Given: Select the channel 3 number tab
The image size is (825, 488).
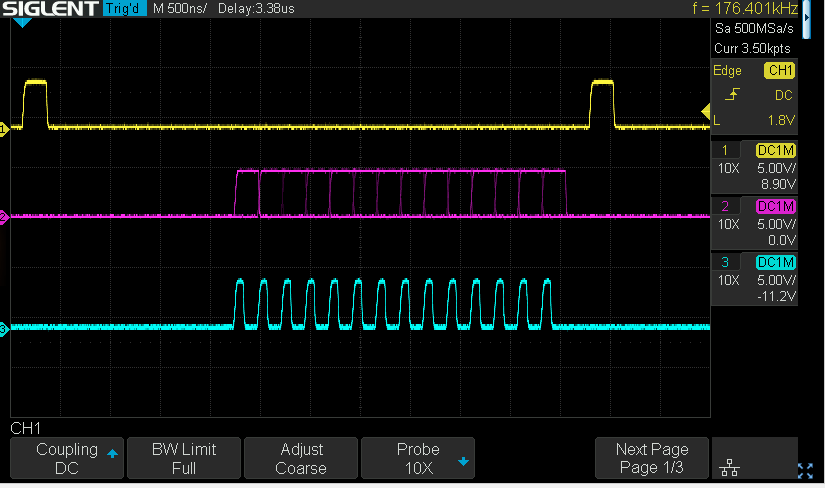Looking at the screenshot, I should click(x=726, y=262).
